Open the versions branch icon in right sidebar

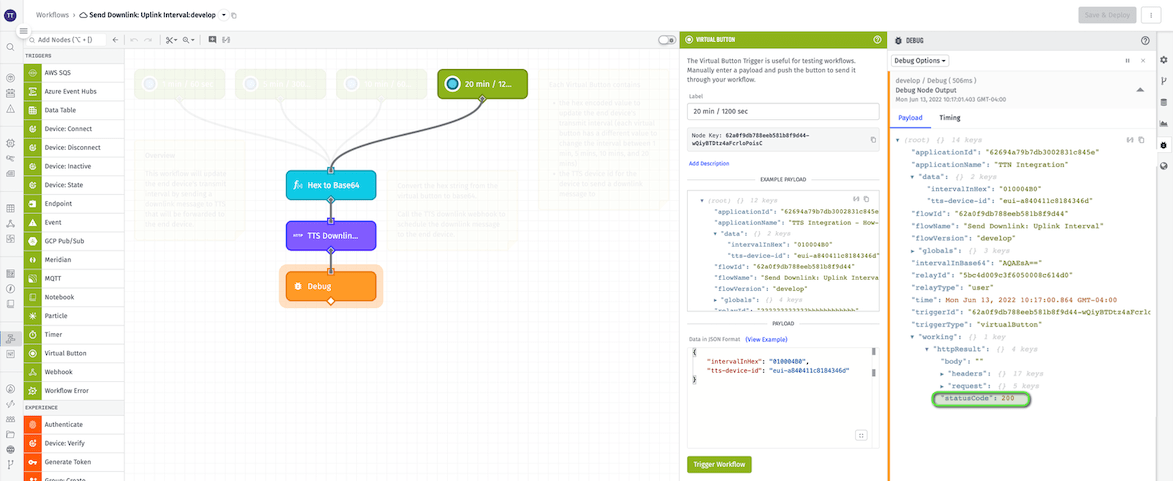pos(1163,81)
